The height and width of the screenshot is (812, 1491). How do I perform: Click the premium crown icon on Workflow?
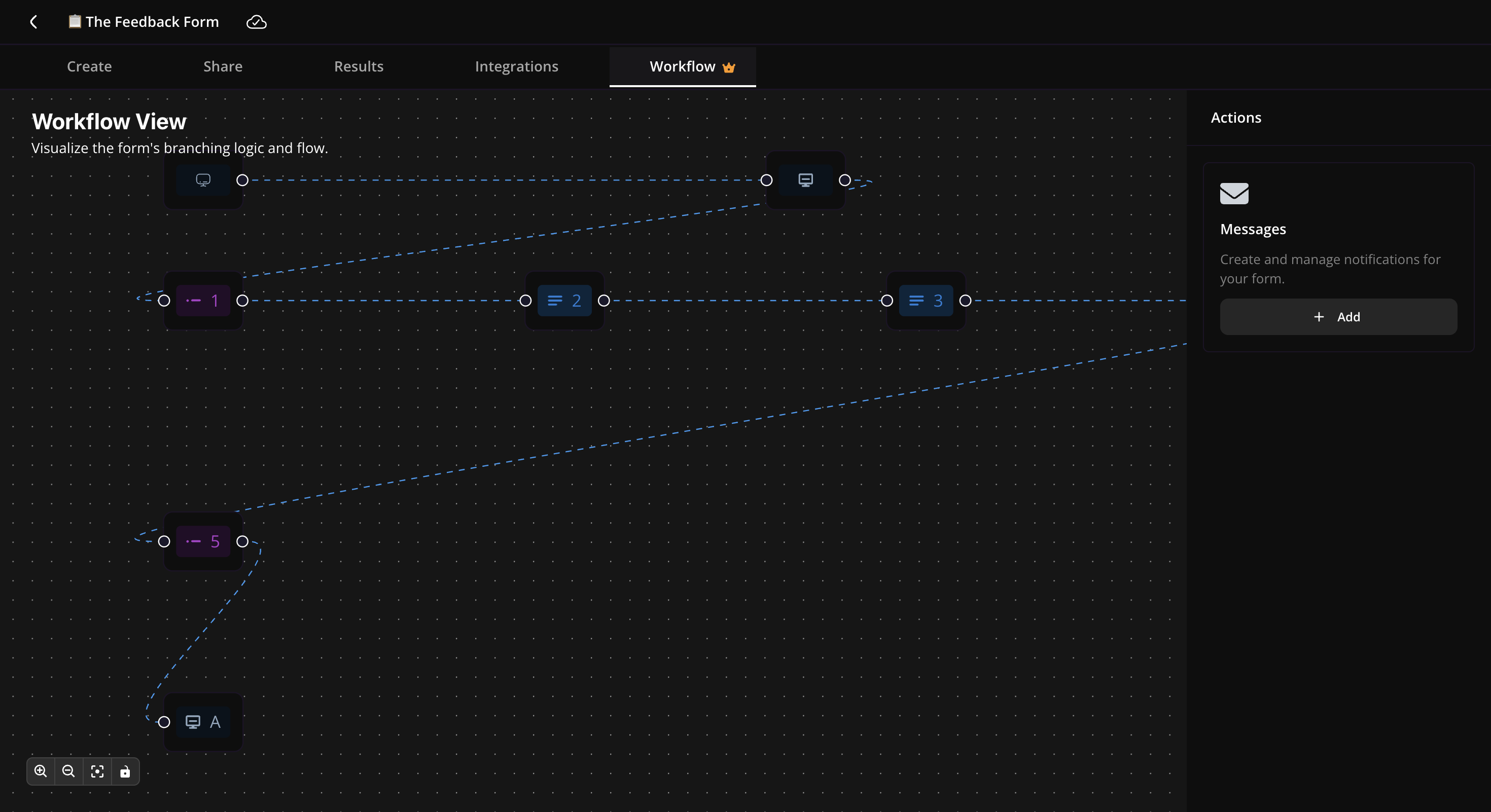(729, 68)
